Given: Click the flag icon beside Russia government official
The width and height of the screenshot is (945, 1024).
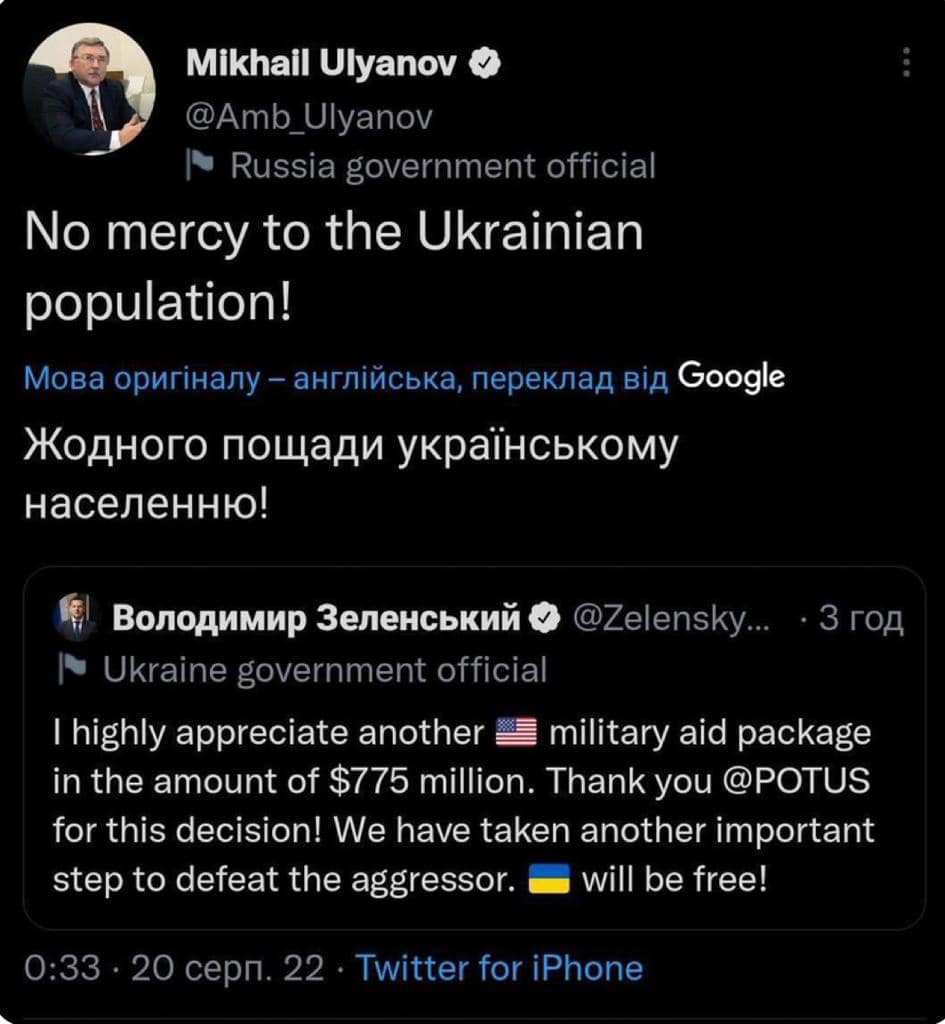Looking at the screenshot, I should [199, 164].
